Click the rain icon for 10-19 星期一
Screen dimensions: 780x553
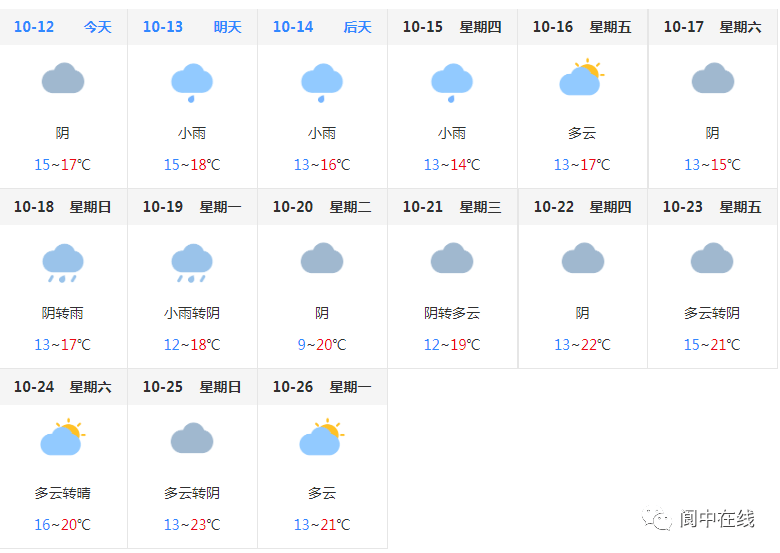pyautogui.click(x=192, y=263)
